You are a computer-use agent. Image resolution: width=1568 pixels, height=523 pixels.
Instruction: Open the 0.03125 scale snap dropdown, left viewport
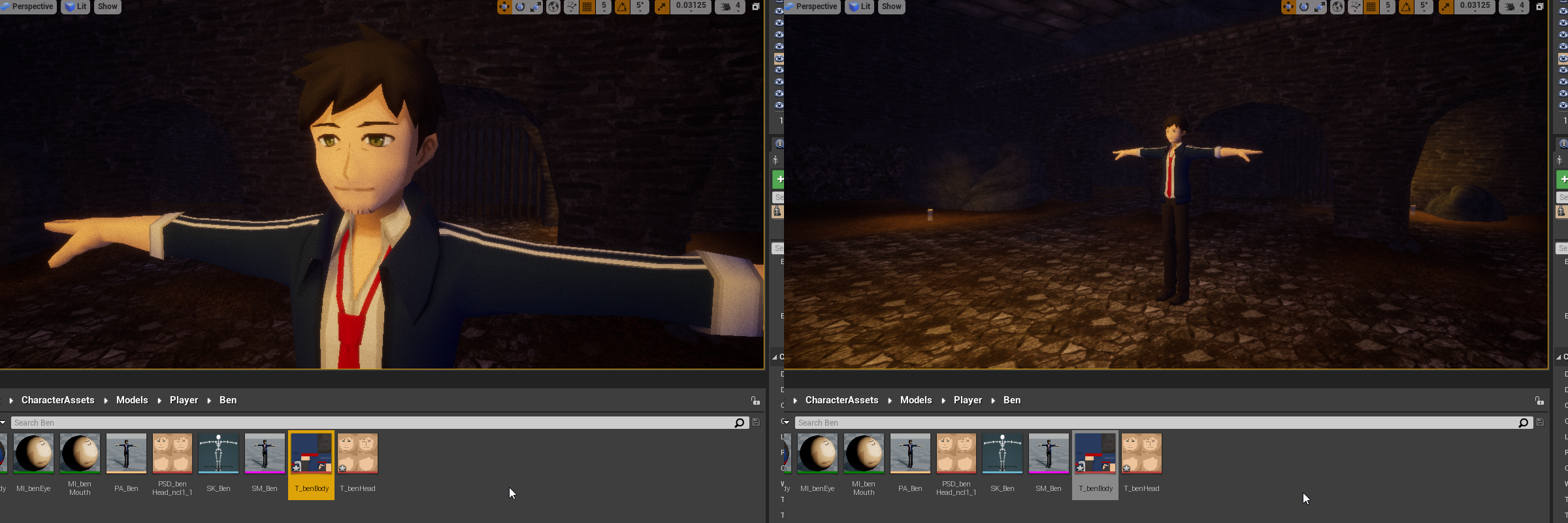point(691,7)
